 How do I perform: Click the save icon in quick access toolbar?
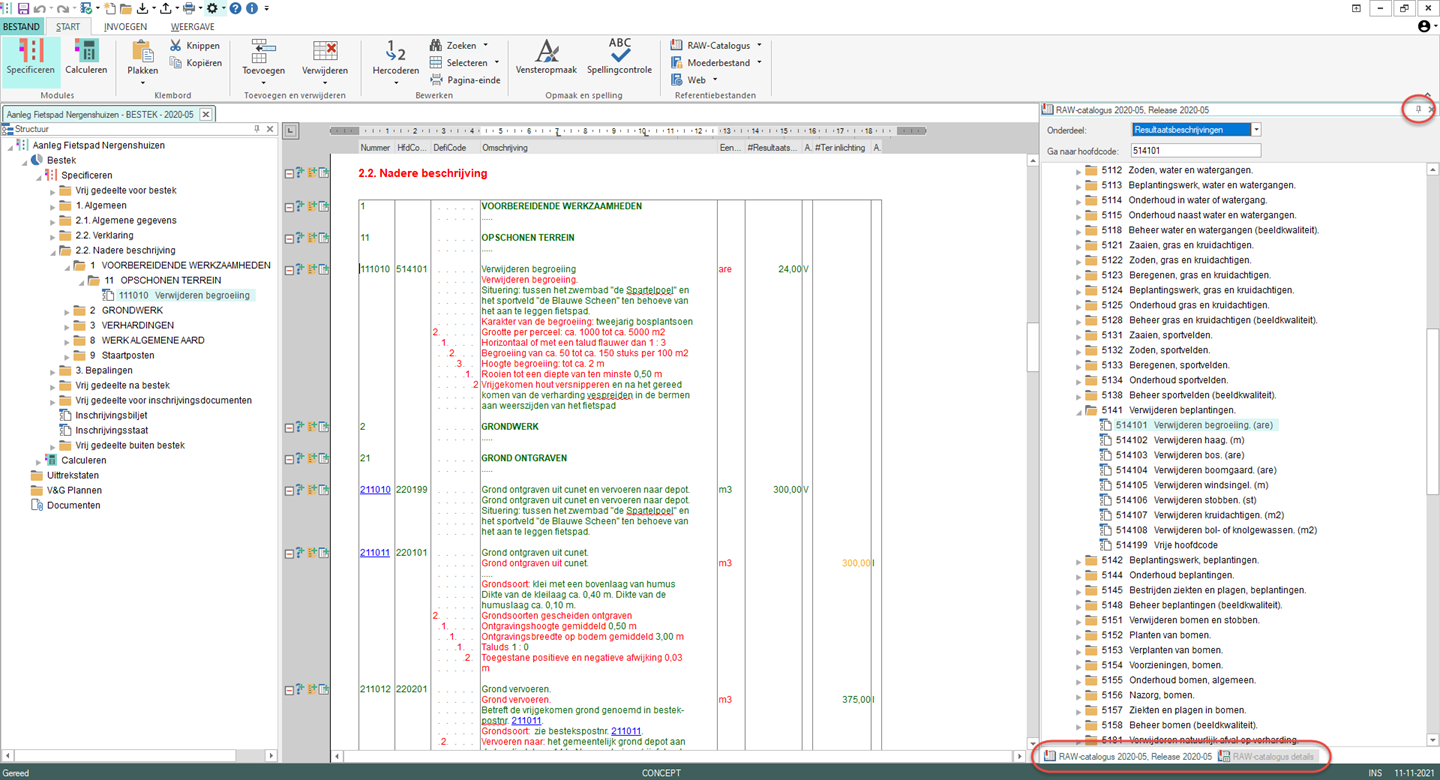click(x=23, y=8)
